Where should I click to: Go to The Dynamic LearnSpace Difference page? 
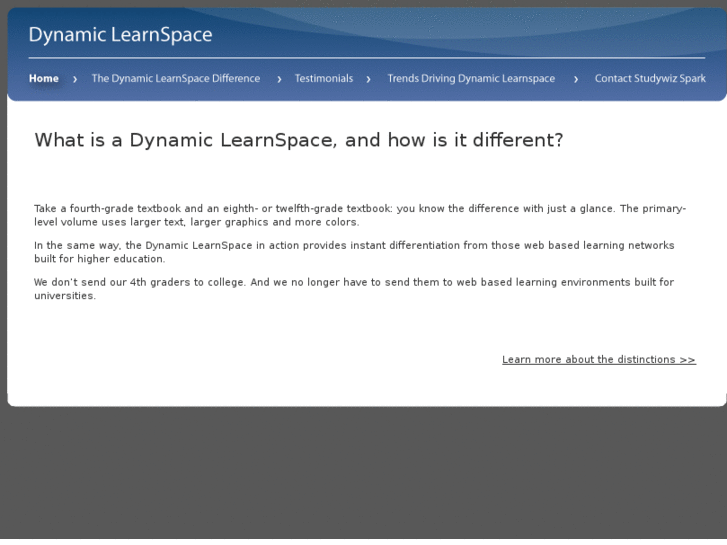176,78
